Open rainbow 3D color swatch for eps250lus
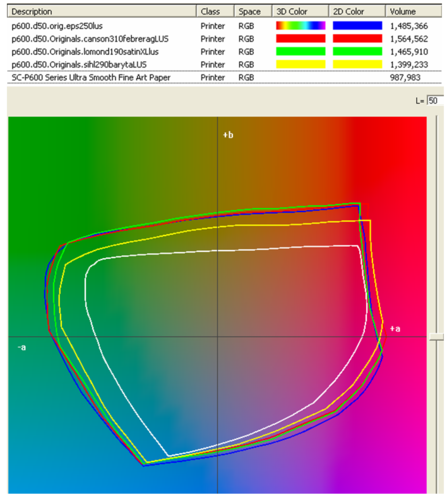 (x=301, y=26)
